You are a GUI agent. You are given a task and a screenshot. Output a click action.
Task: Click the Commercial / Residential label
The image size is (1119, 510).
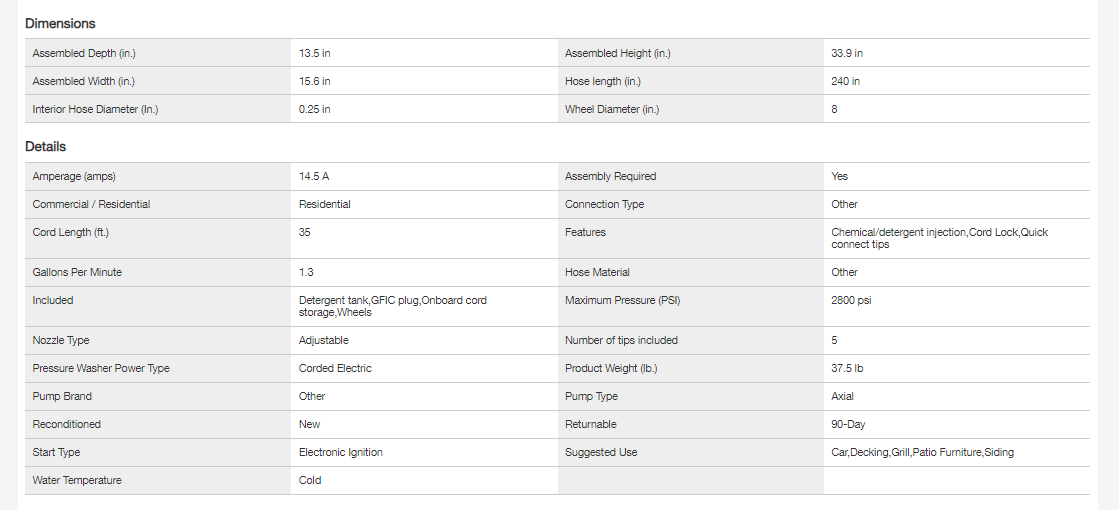91,204
